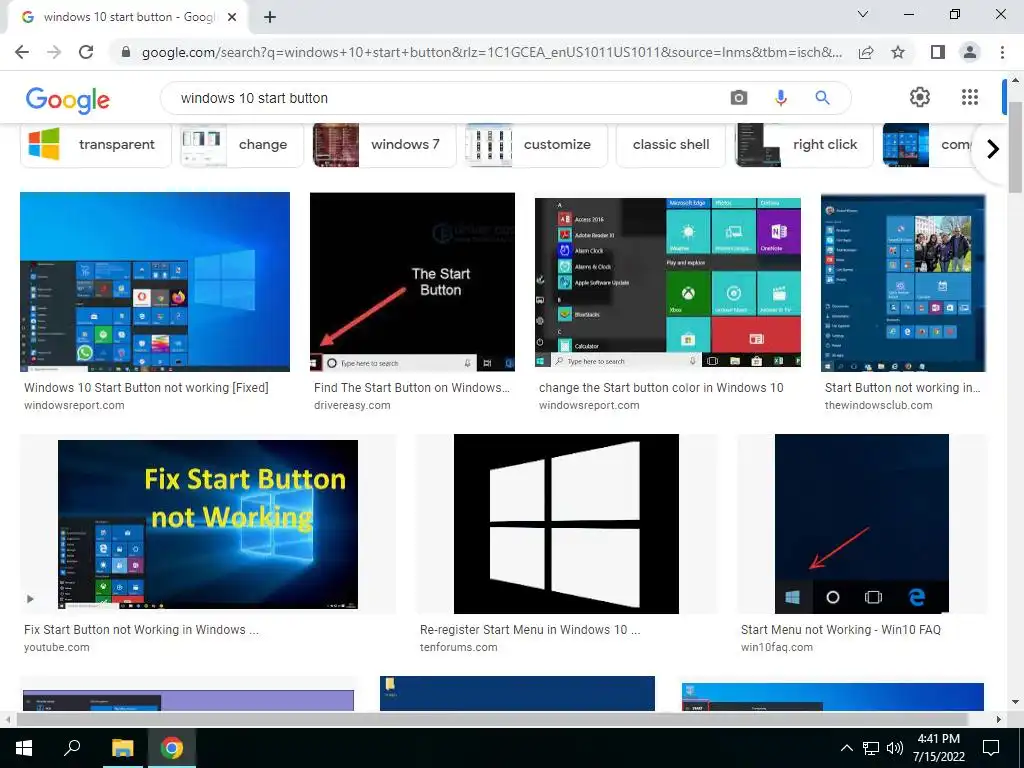Select the 'classic shell' filter chip
This screenshot has height=768, width=1024.
point(671,144)
